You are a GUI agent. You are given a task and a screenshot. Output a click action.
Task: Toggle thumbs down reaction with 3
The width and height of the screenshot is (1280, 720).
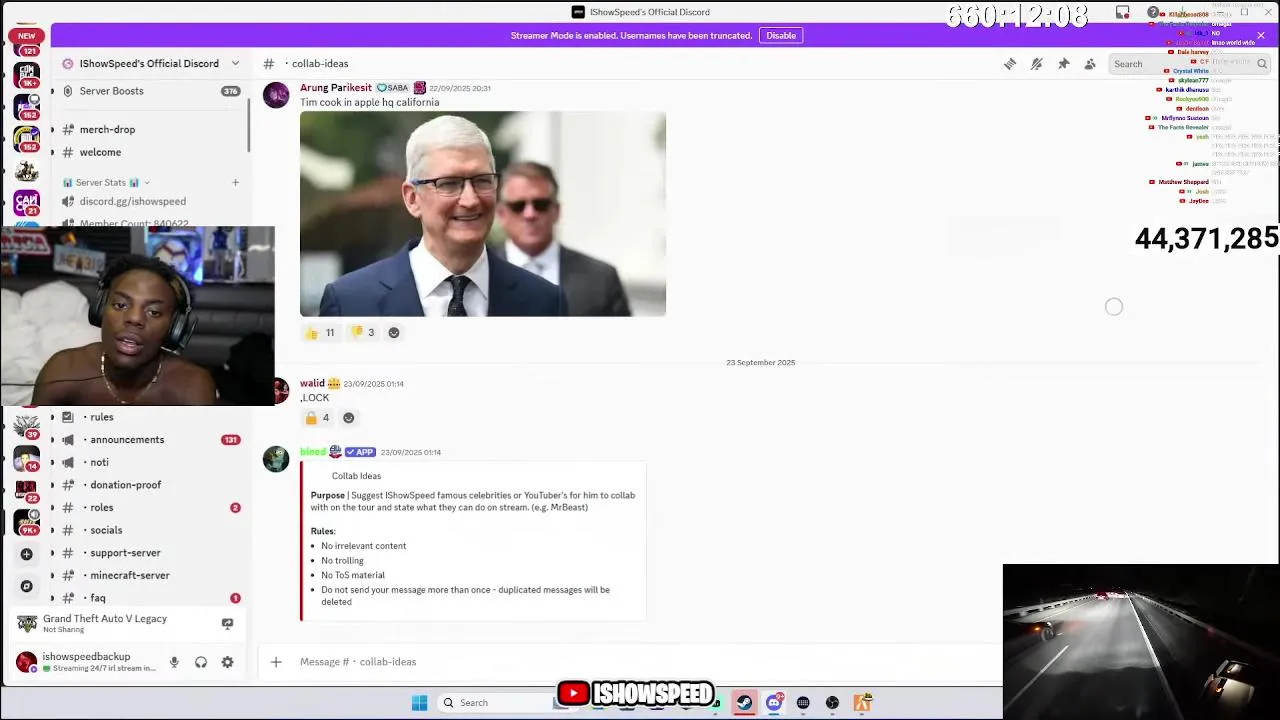tap(362, 333)
